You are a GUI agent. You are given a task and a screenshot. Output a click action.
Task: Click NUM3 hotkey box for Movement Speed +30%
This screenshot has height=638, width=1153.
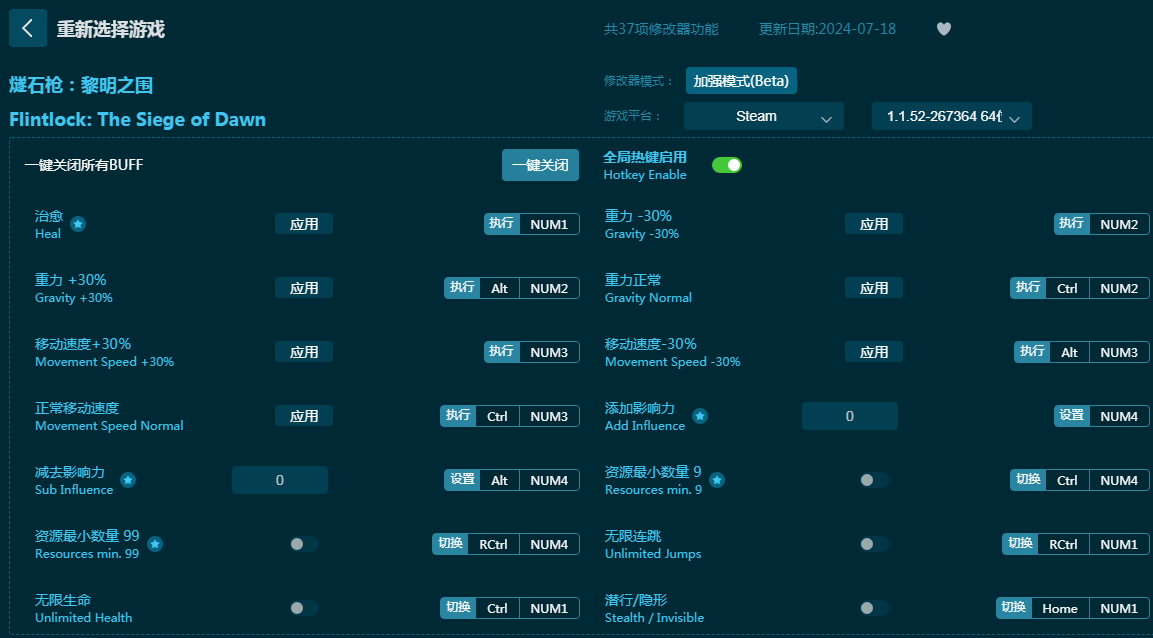[549, 352]
